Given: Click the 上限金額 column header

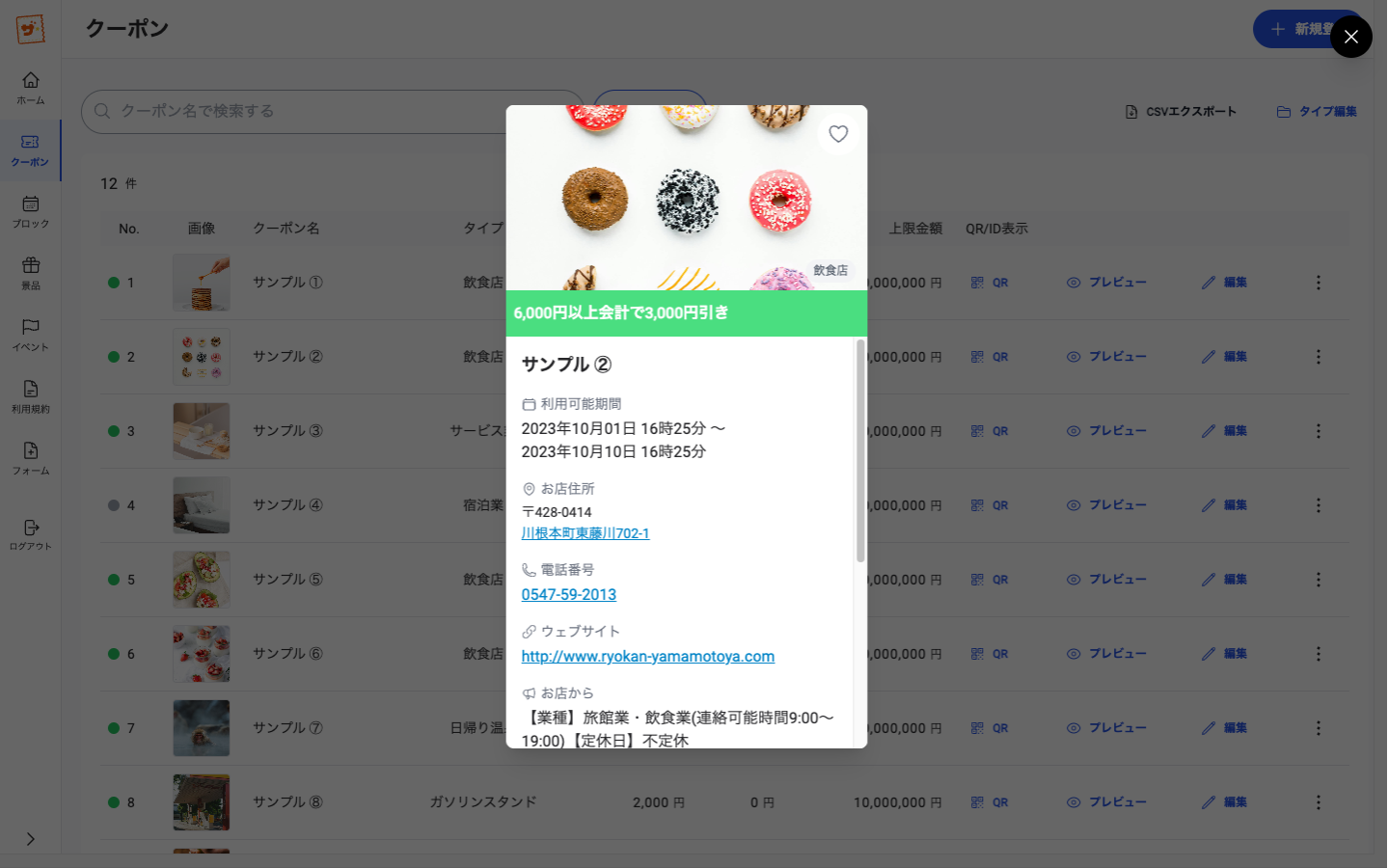Looking at the screenshot, I should [x=915, y=229].
